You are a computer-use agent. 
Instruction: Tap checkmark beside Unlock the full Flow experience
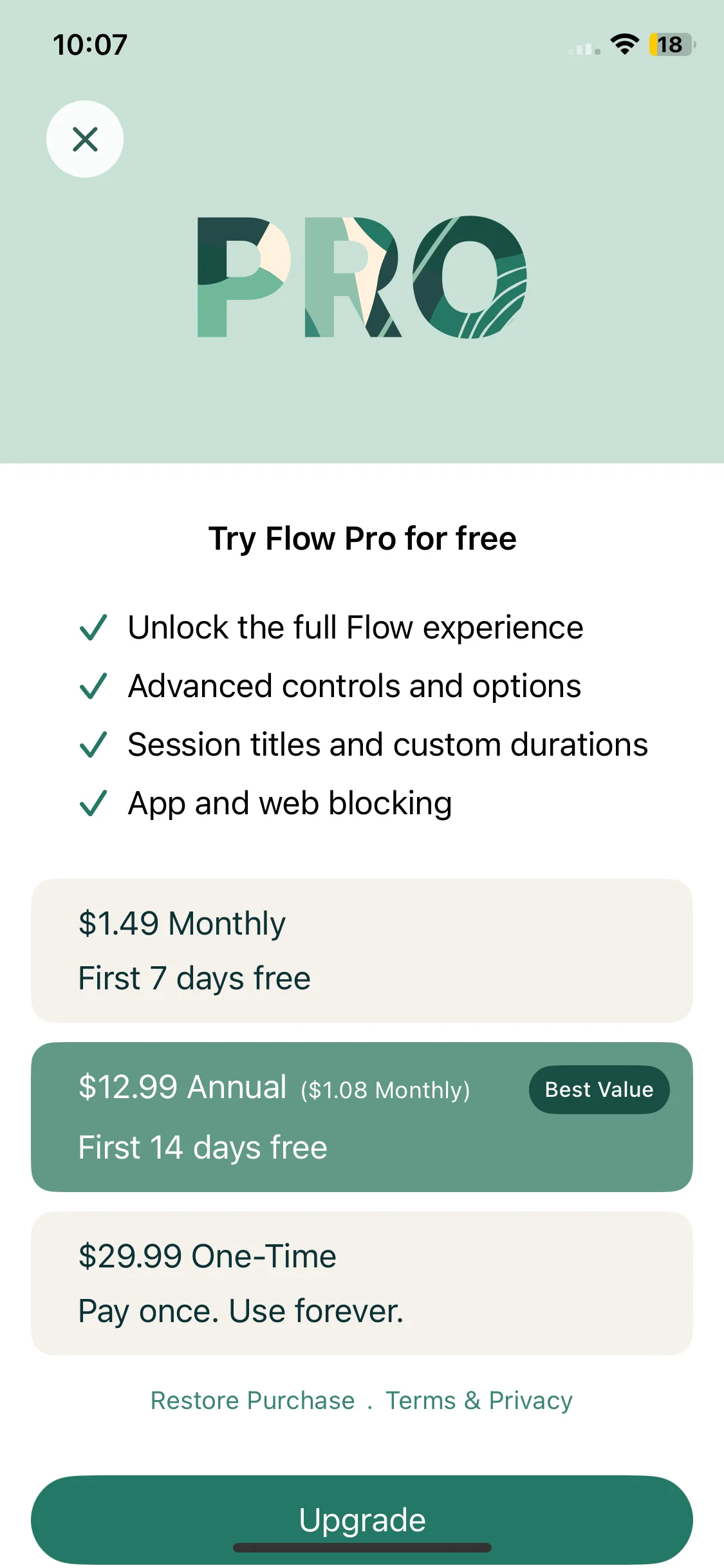[x=93, y=628]
